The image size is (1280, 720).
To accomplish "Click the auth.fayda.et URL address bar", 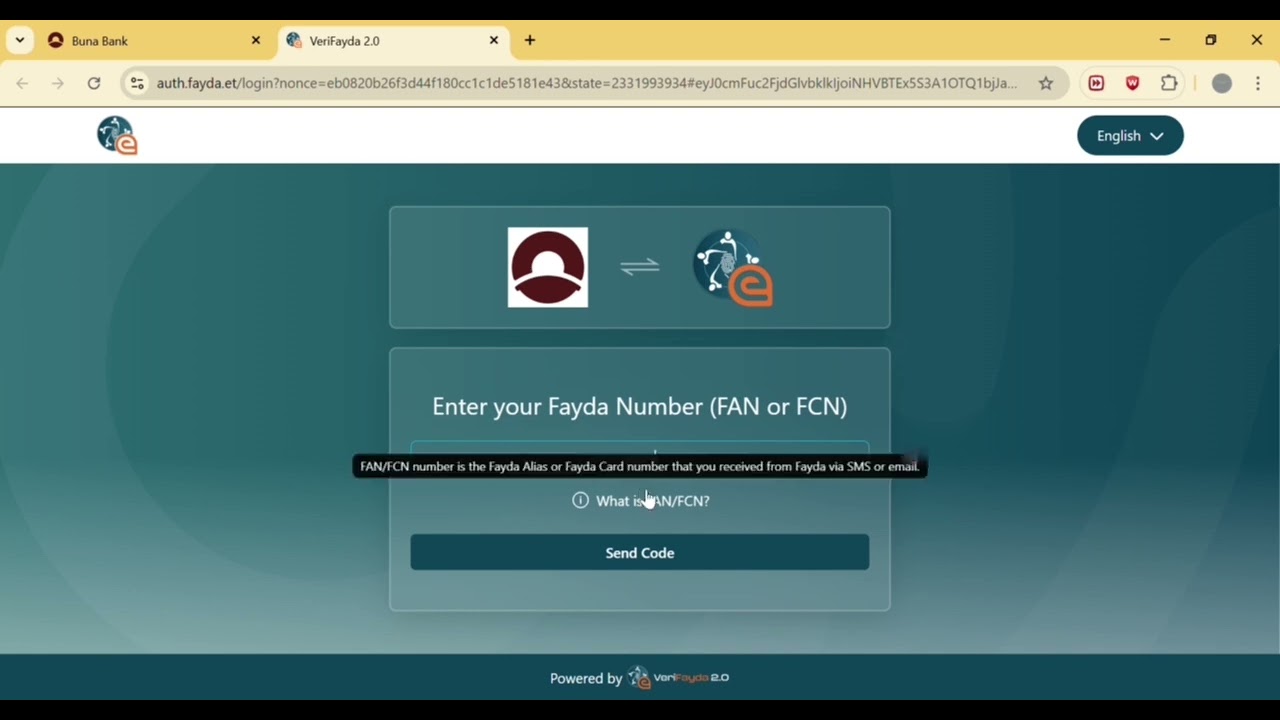I will [x=586, y=84].
